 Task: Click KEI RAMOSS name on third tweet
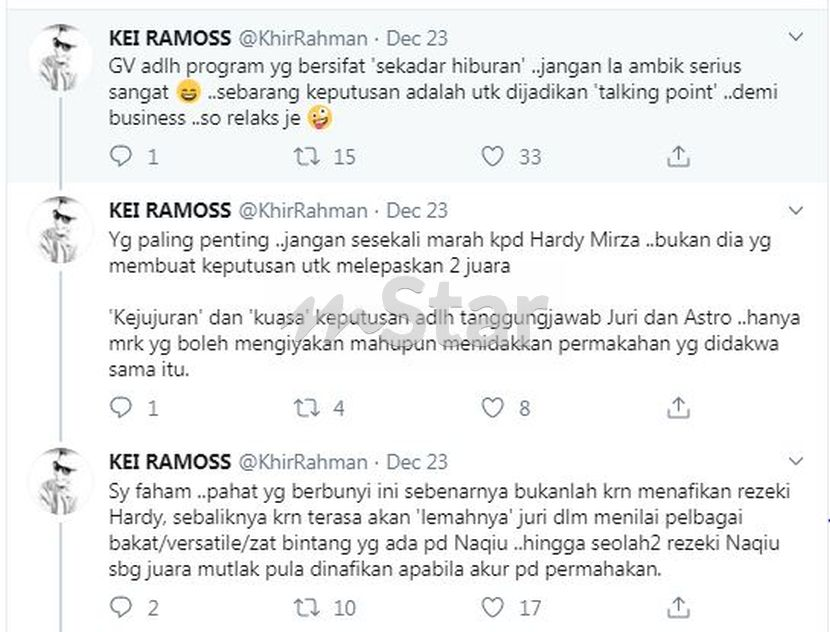[170, 462]
